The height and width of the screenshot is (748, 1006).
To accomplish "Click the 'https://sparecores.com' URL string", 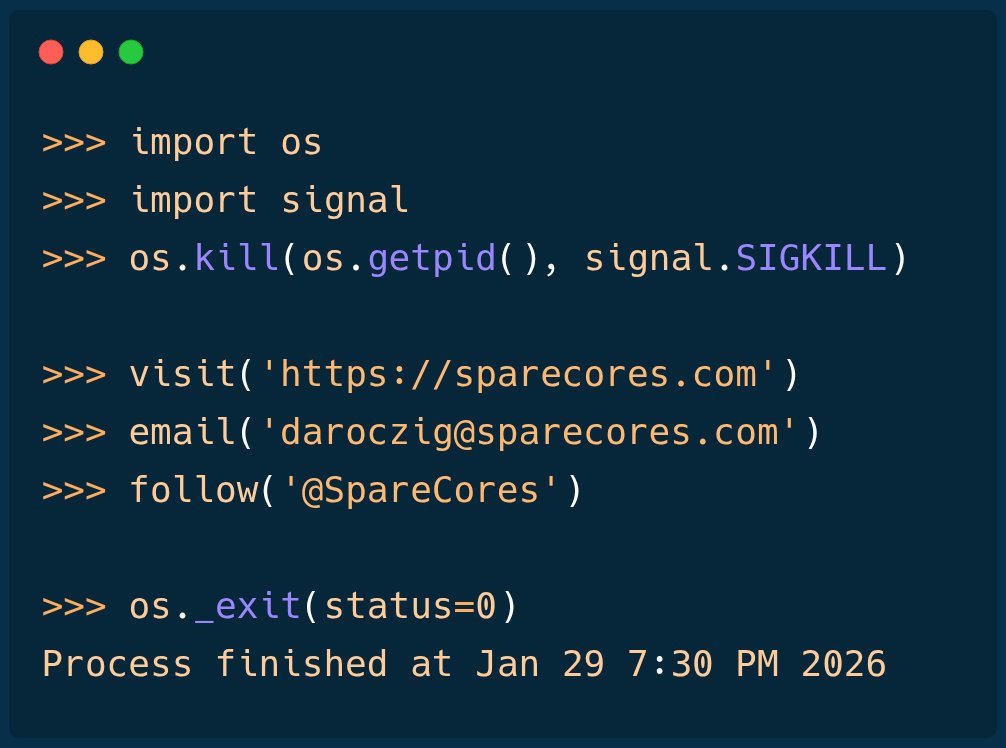I will [x=518, y=374].
